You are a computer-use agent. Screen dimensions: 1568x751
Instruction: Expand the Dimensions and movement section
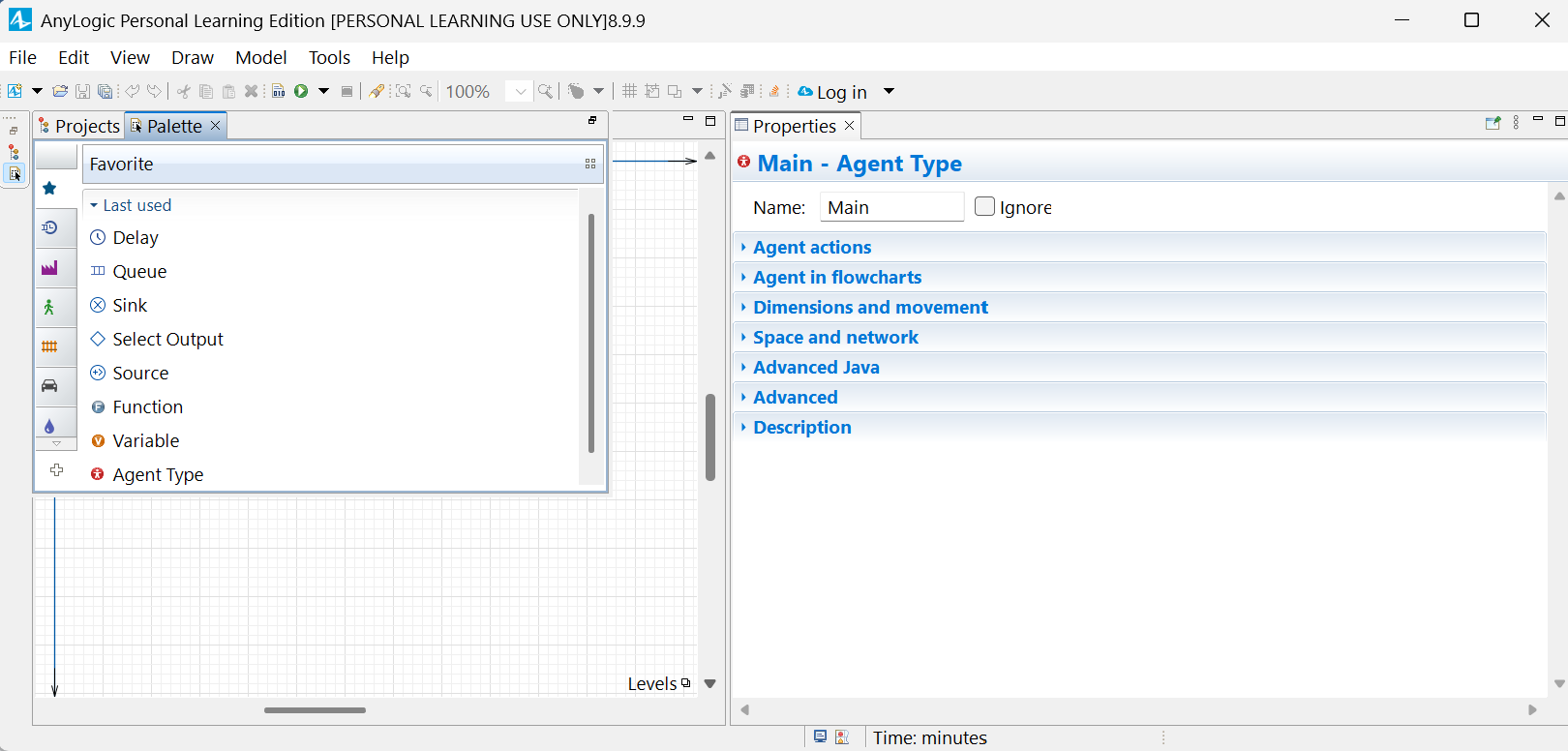pyautogui.click(x=1139, y=308)
